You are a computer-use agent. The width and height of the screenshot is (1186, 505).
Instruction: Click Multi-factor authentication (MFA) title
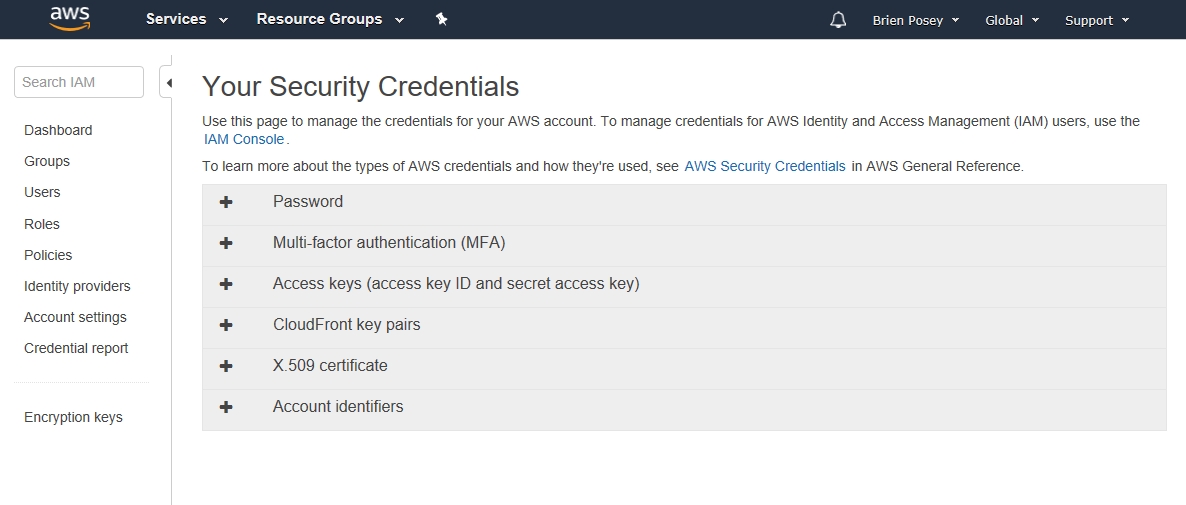click(x=389, y=243)
